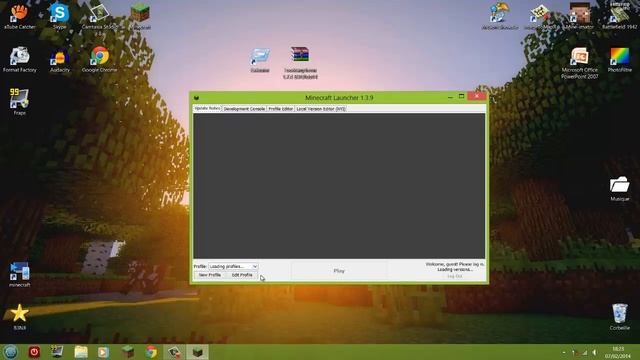Click the Minecraft grass block taskbar icon
Screen dimensions: 640x360
pos(128,352)
